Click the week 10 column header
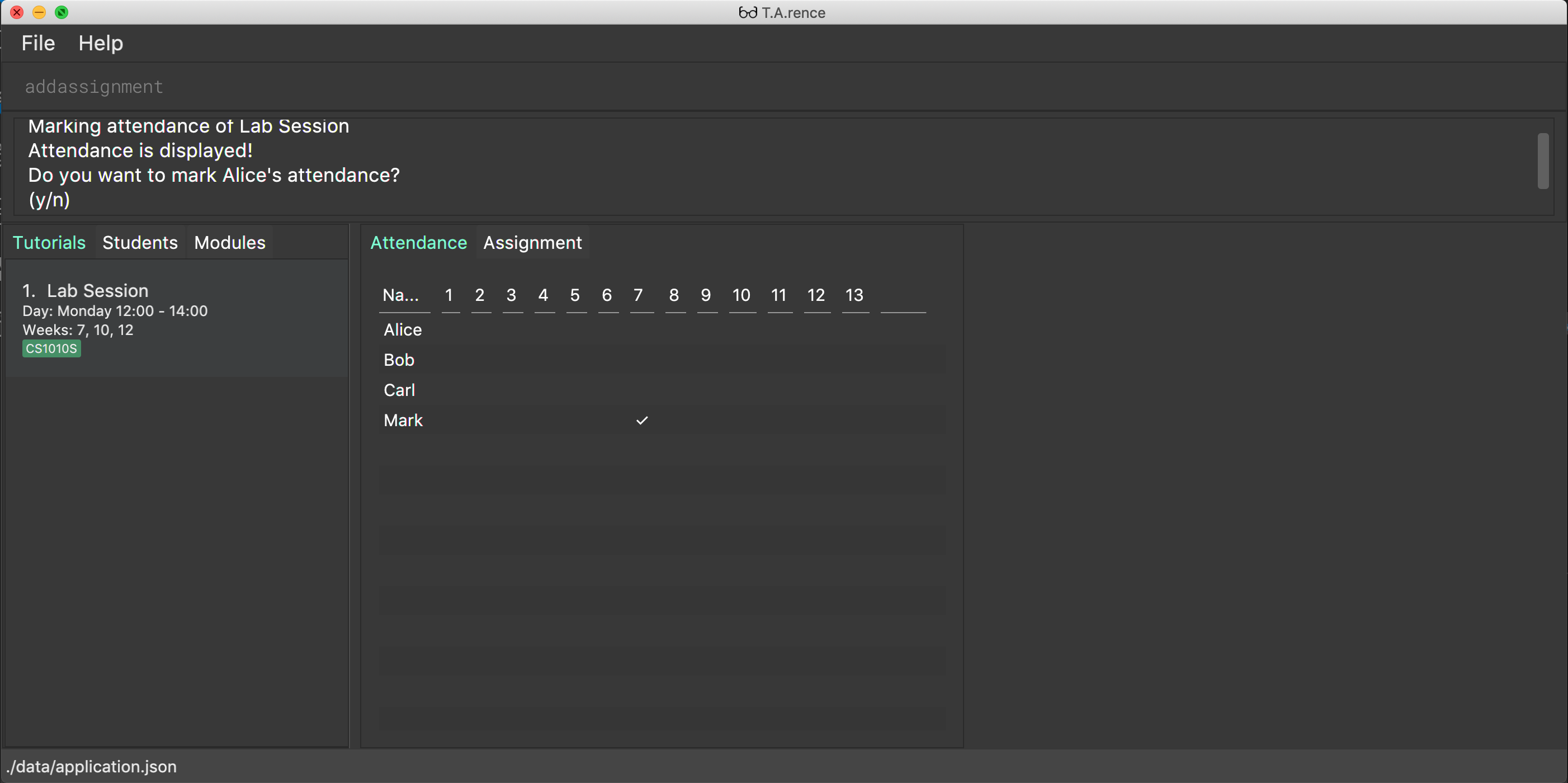This screenshot has width=1568, height=783. coord(742,295)
